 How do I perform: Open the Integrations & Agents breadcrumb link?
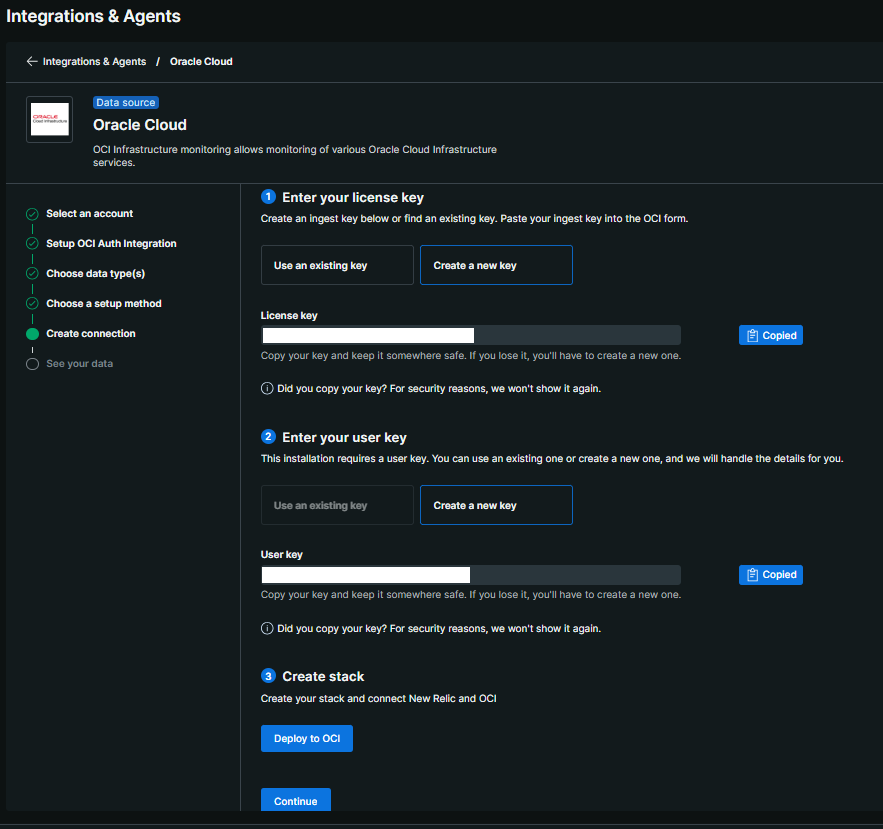pyautogui.click(x=94, y=61)
